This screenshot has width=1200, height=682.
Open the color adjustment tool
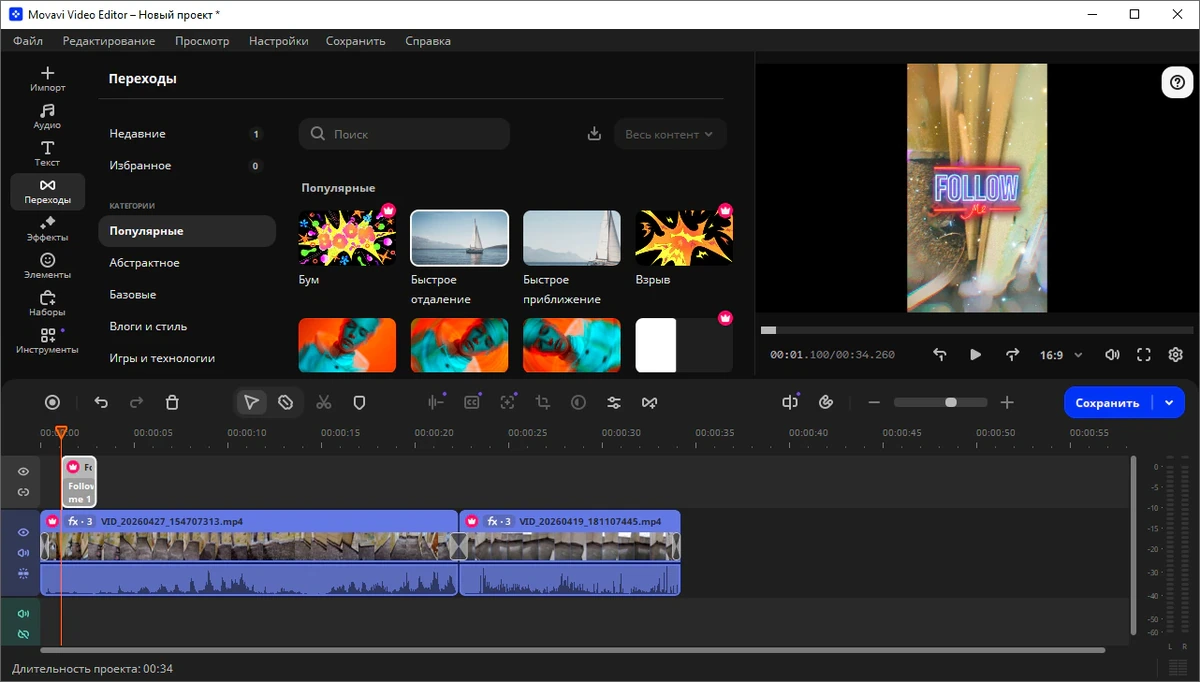point(578,402)
